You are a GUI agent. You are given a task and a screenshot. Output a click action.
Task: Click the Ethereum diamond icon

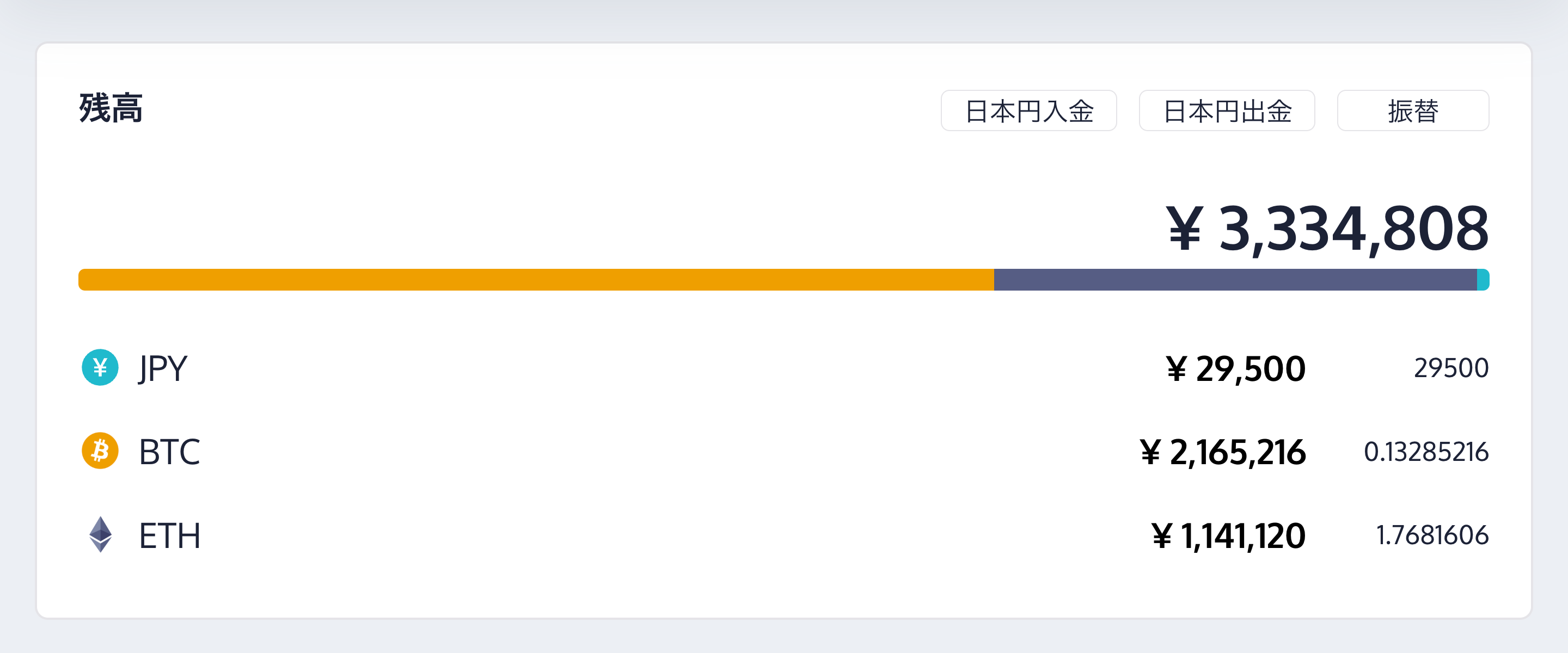click(100, 534)
